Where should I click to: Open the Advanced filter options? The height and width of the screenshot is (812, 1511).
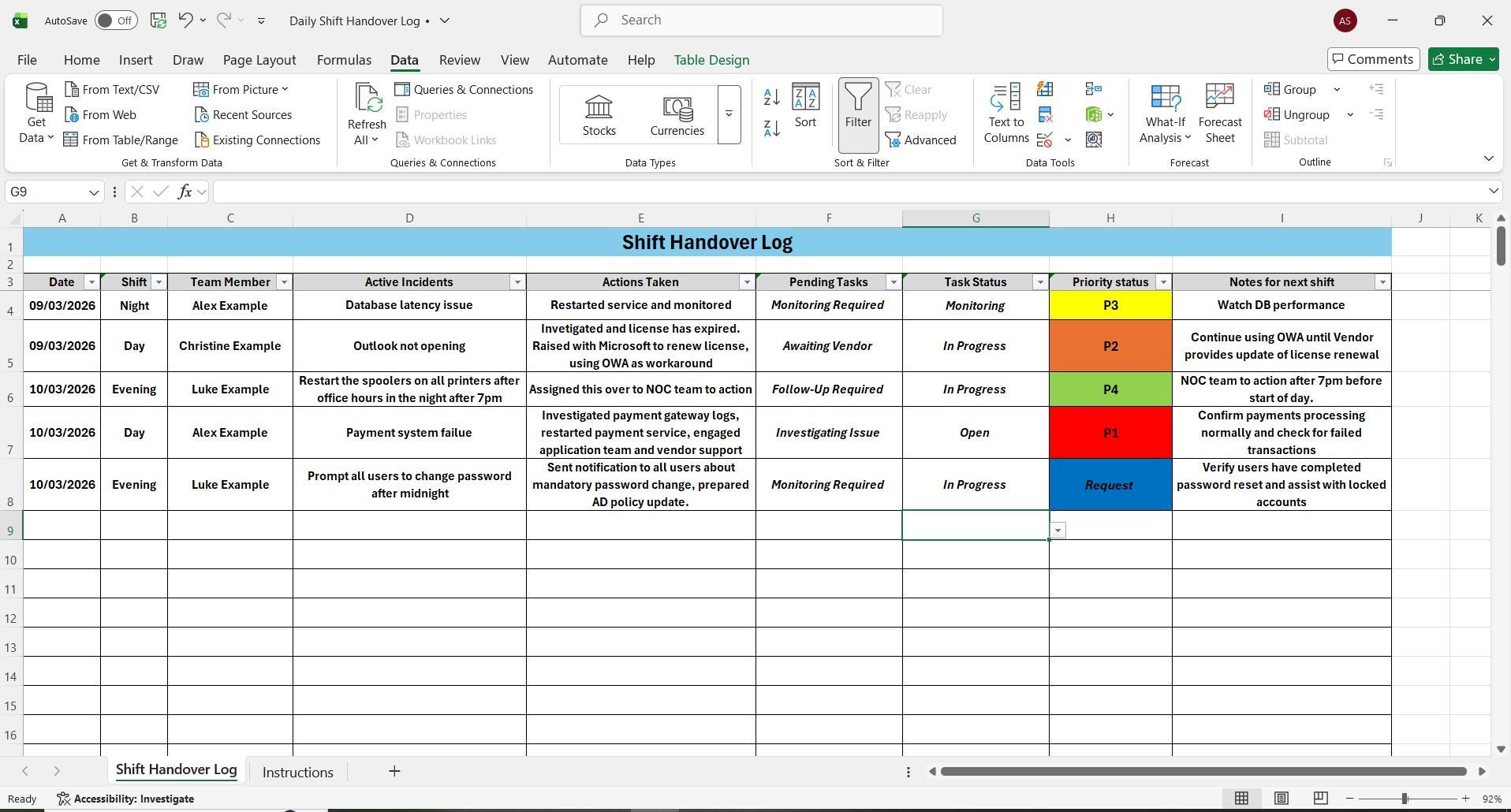pos(921,140)
